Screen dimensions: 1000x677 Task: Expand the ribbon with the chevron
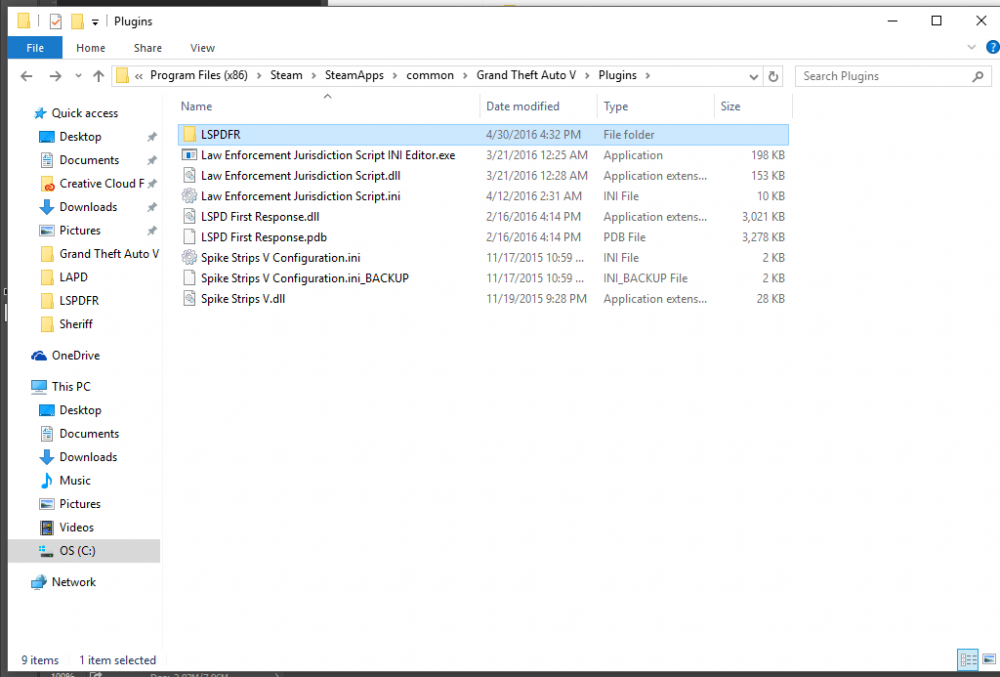click(971, 47)
